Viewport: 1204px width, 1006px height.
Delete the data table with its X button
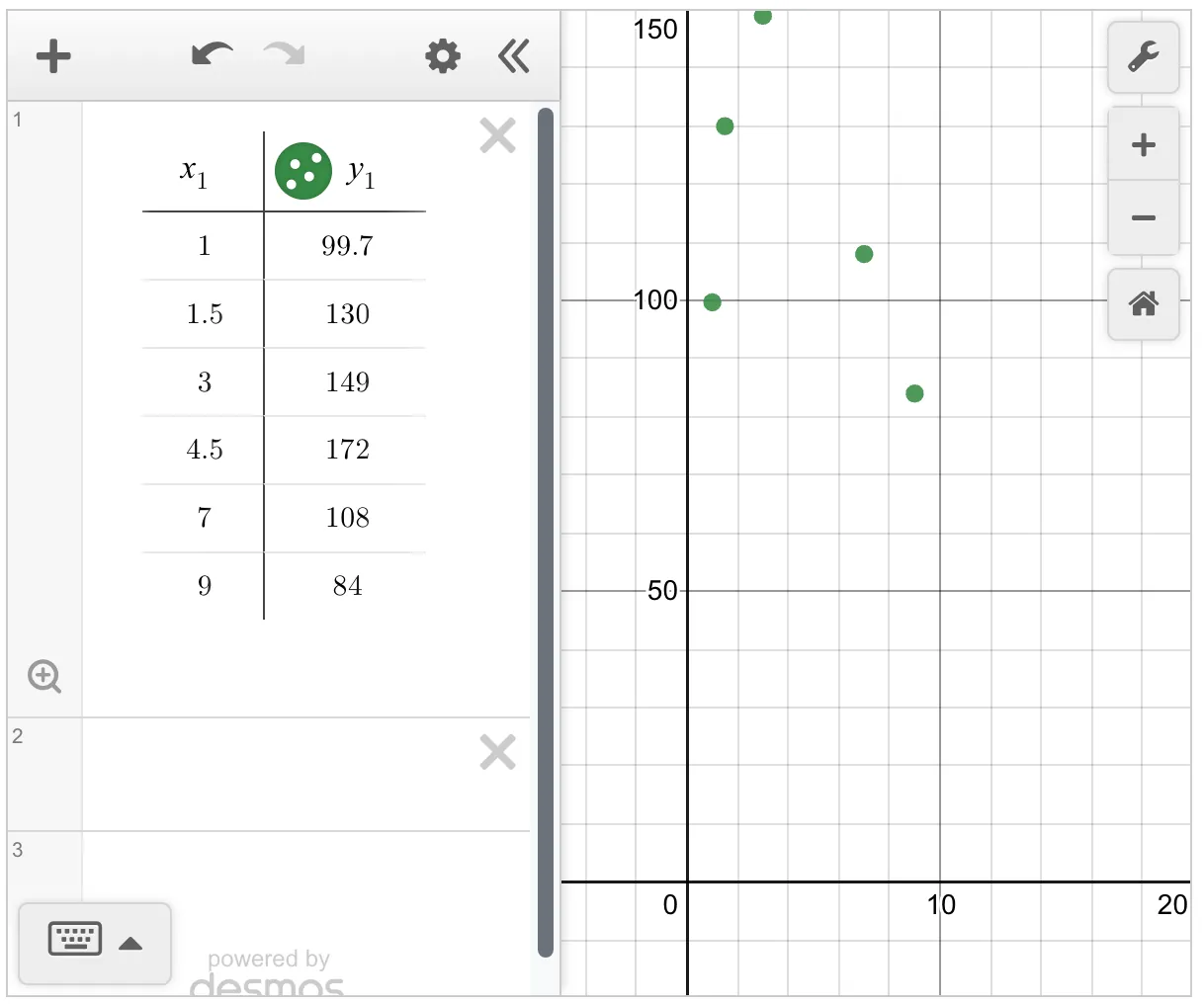pyautogui.click(x=498, y=135)
